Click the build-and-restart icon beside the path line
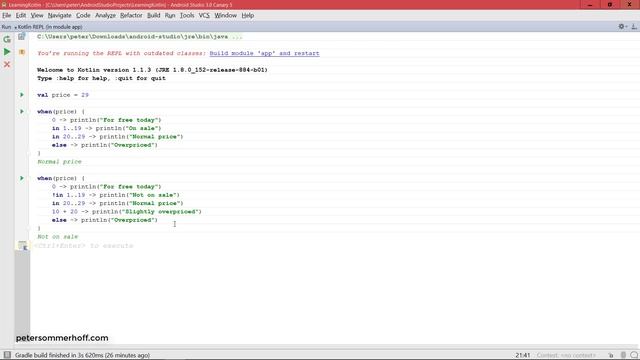Screen dimensions: 640x360 point(22,37)
